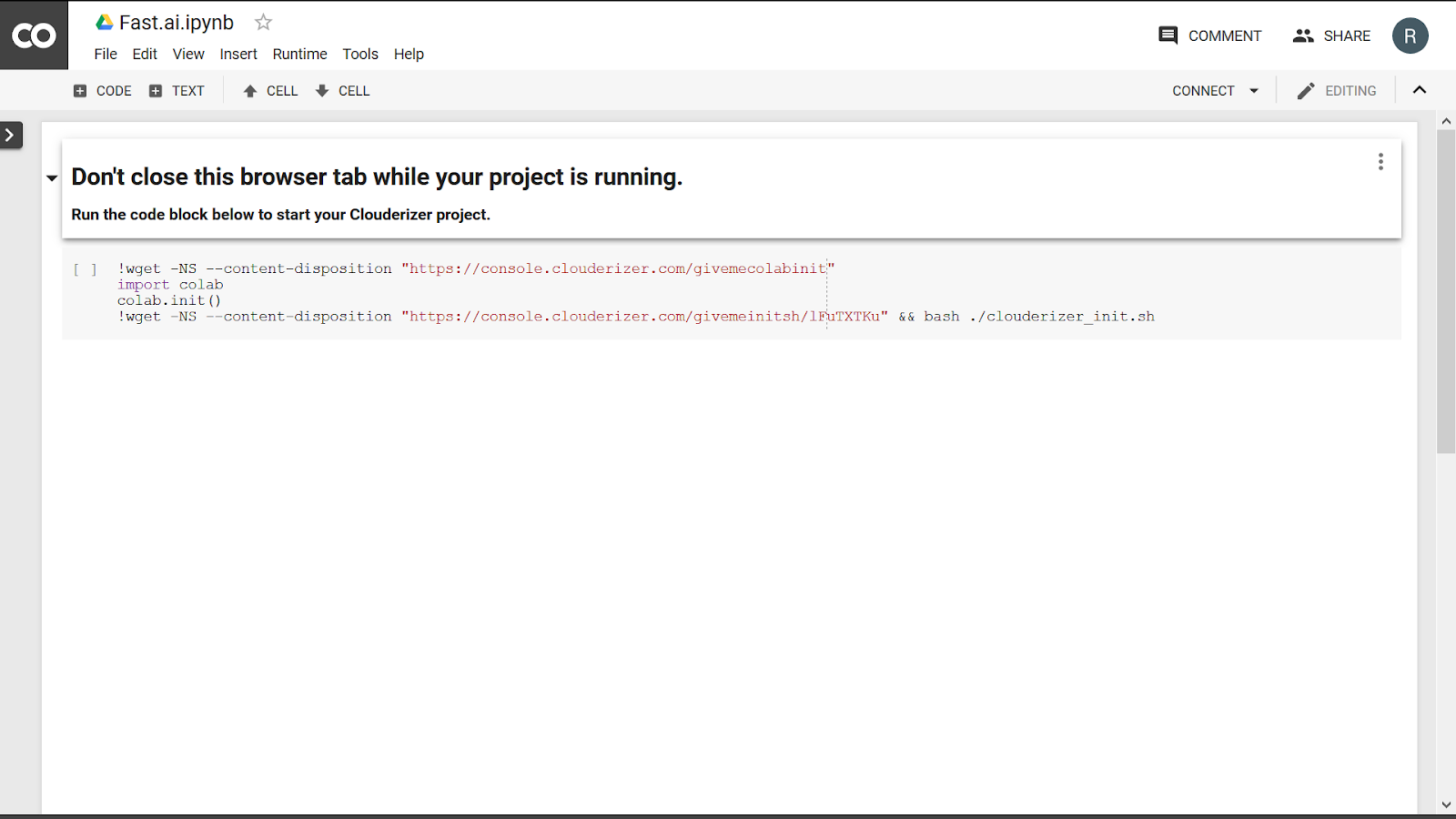Click the "colab.init()" code line

point(169,300)
